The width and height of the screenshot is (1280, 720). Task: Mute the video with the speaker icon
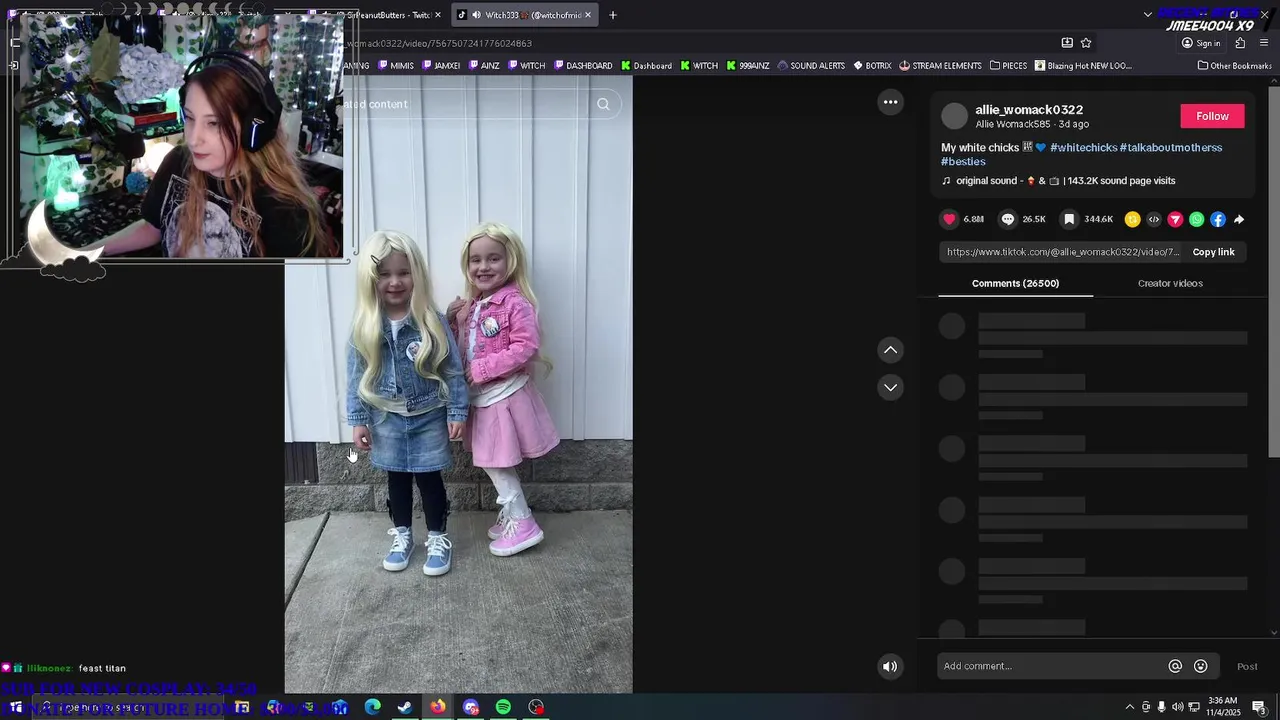pyautogui.click(x=890, y=666)
